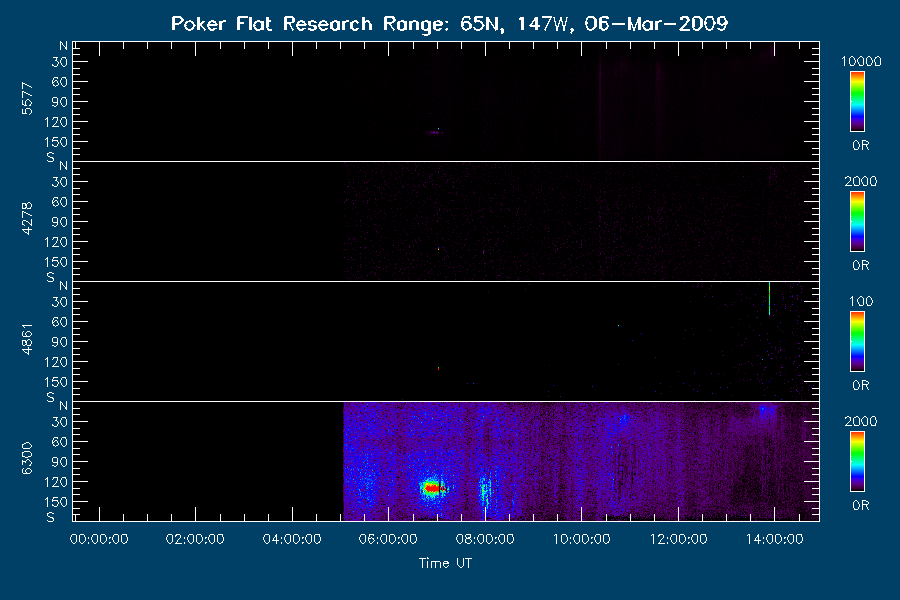This screenshot has width=900, height=600.
Task: Click the 14:00:00 time axis label
Action: [x=775, y=539]
